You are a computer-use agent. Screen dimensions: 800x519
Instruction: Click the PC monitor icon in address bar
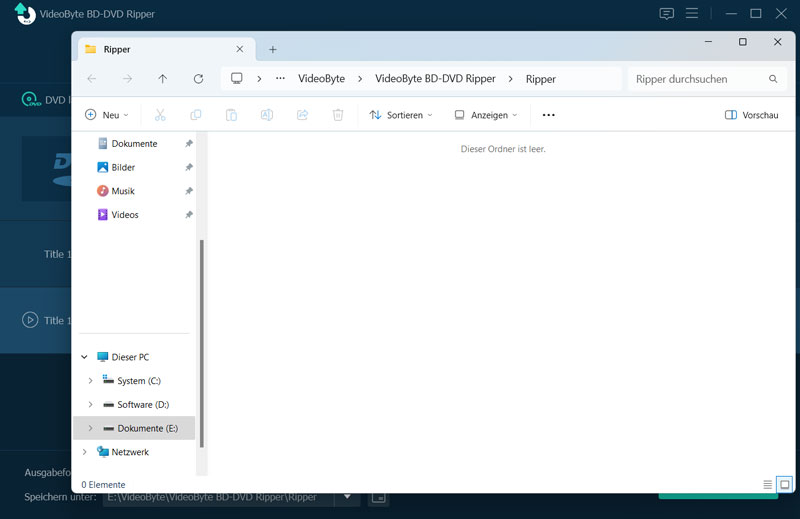coord(237,79)
